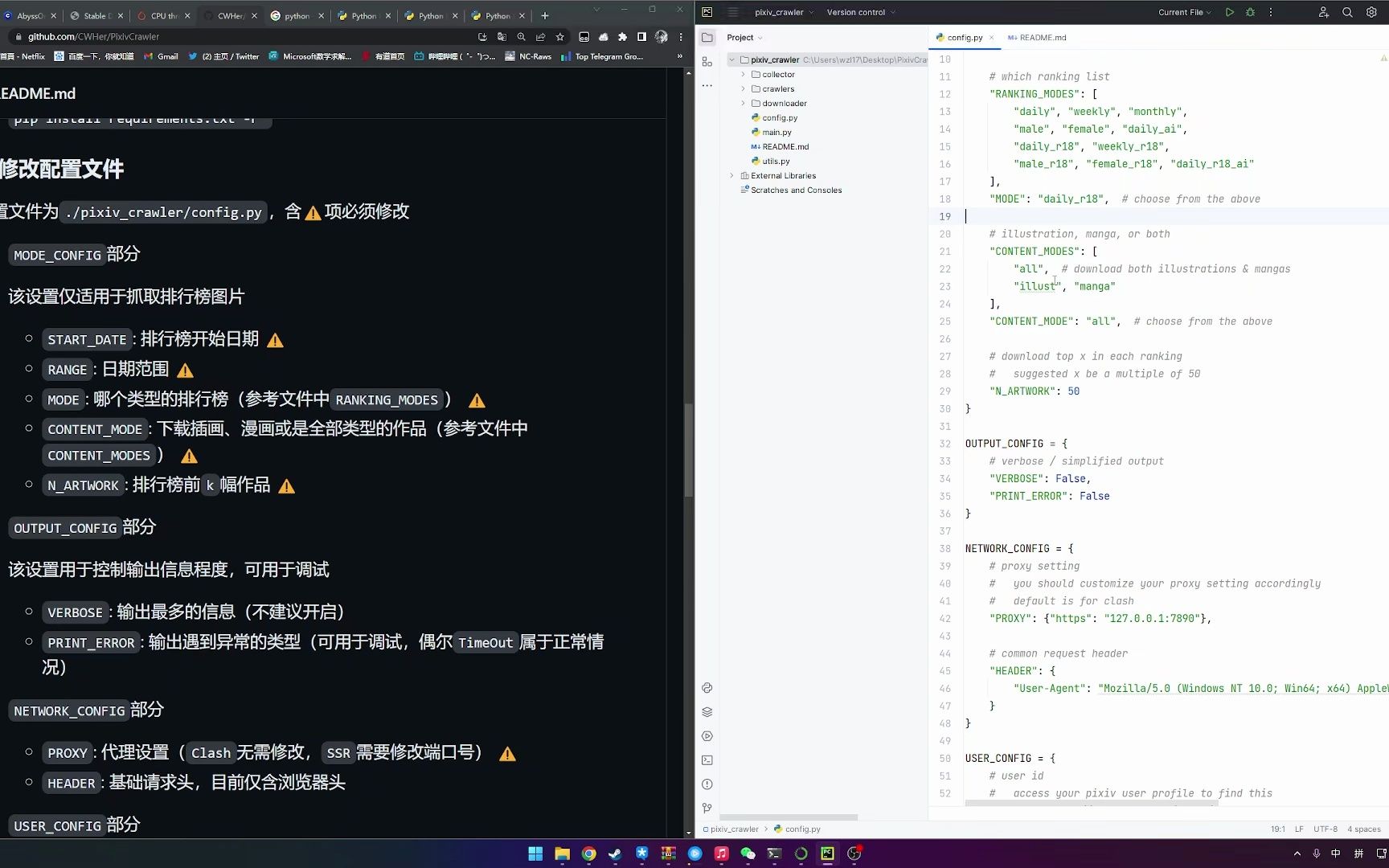1389x868 pixels.
Task: Start debugging with the bug icon
Action: point(1250,12)
